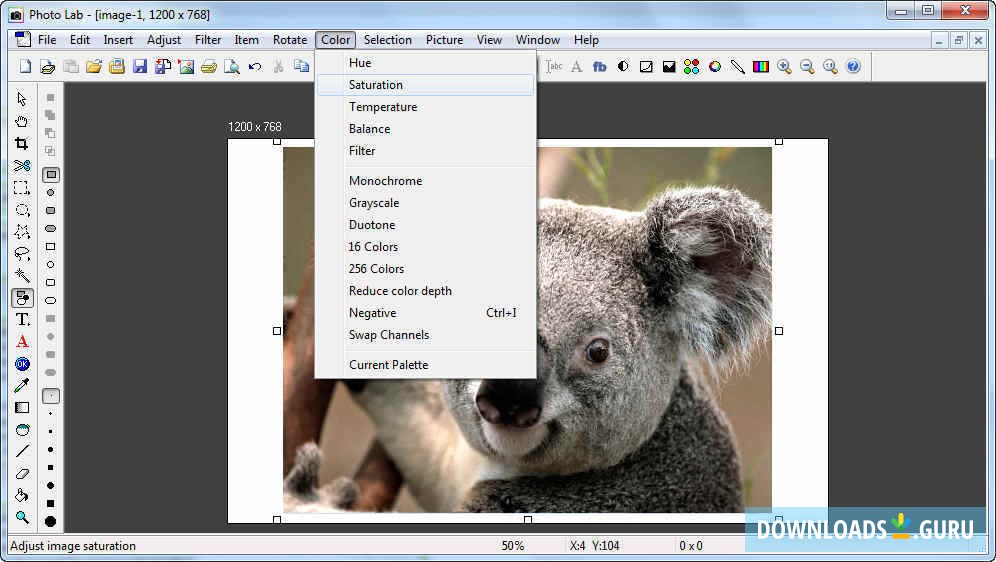The width and height of the screenshot is (996, 562).
Task: Click the print preview icon
Action: (232, 66)
